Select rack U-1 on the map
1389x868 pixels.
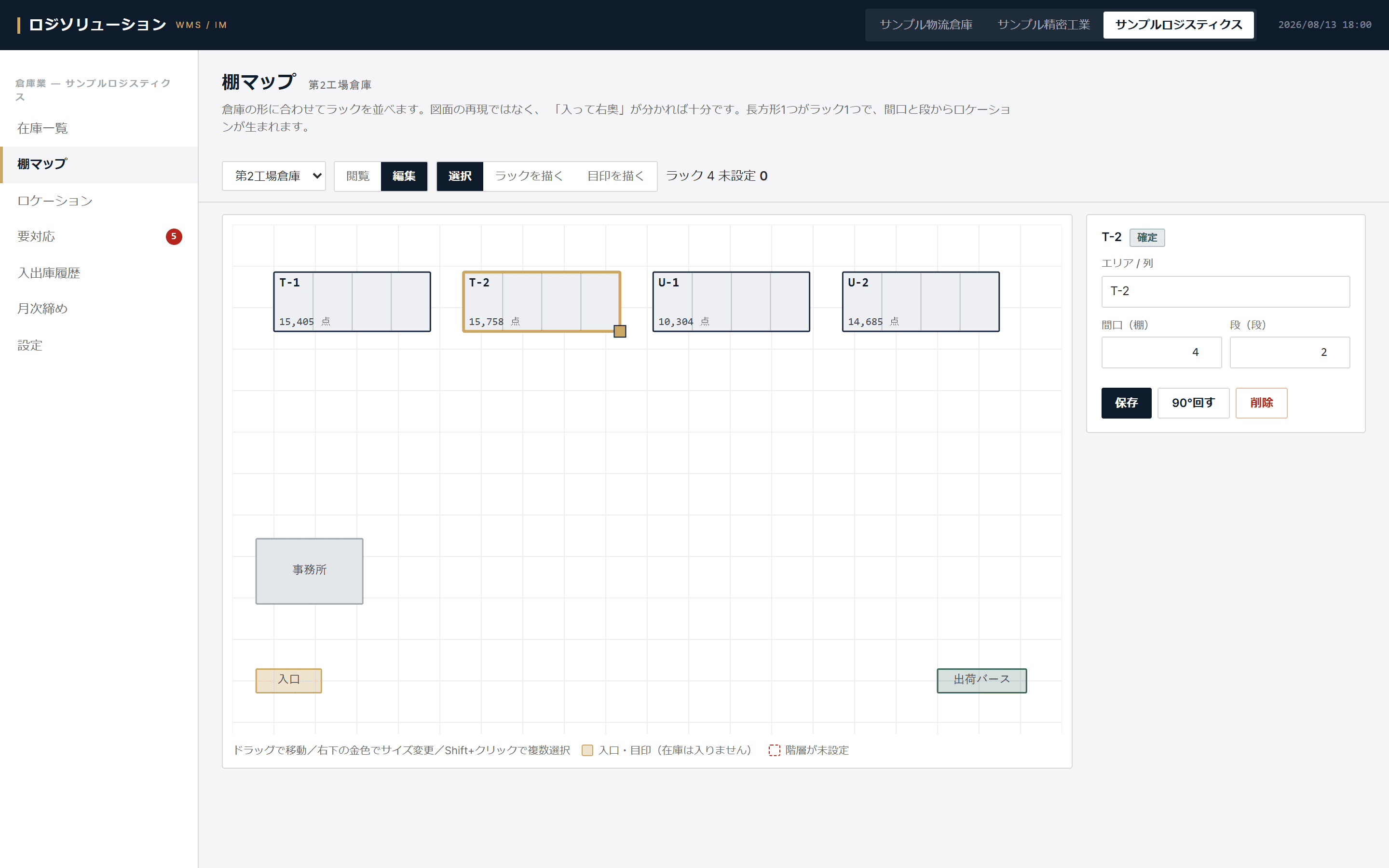pos(731,302)
